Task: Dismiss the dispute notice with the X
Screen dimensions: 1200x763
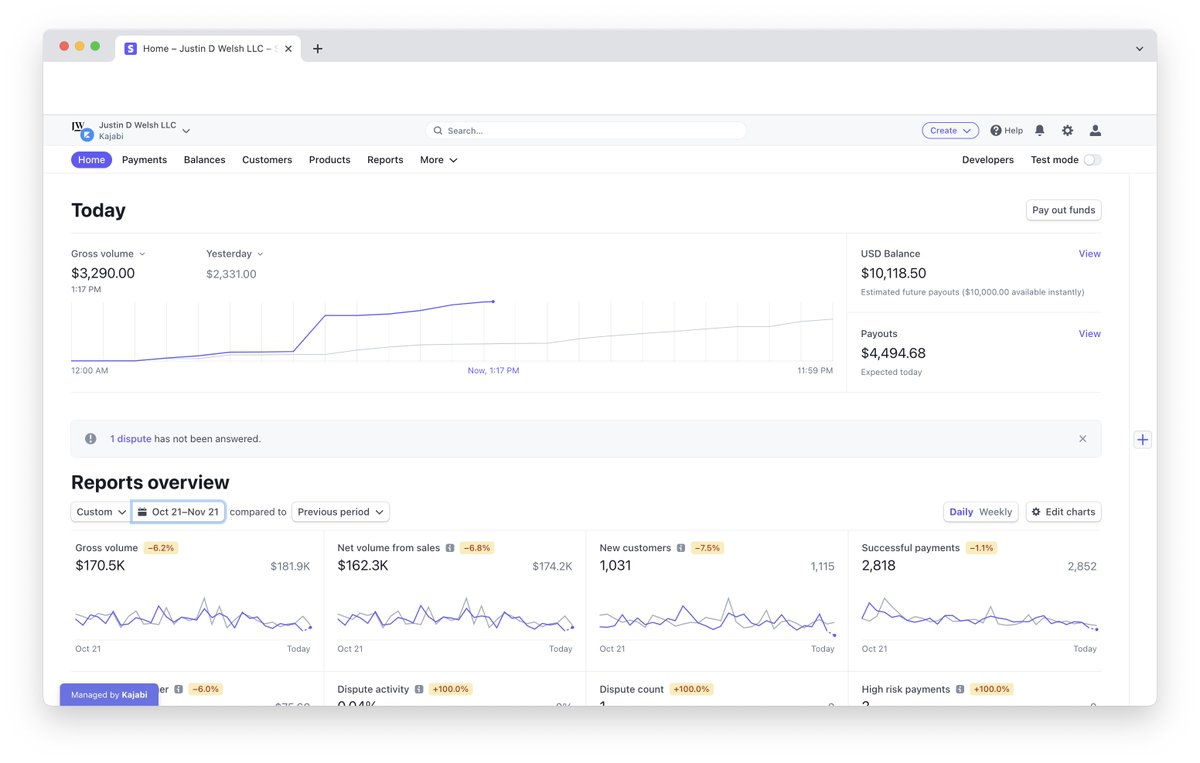Action: (1082, 438)
